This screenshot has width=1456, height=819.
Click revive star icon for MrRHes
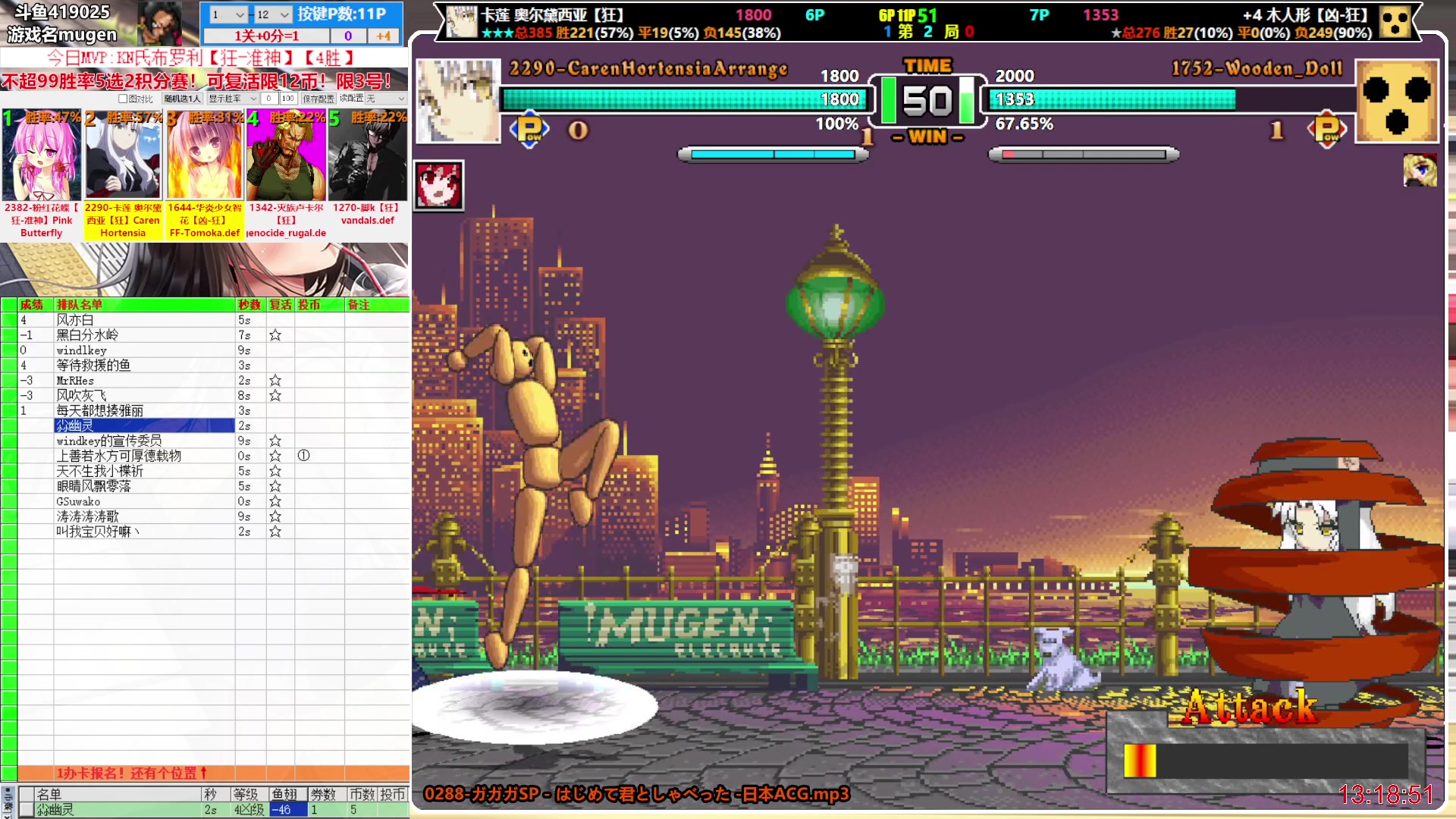(x=275, y=381)
